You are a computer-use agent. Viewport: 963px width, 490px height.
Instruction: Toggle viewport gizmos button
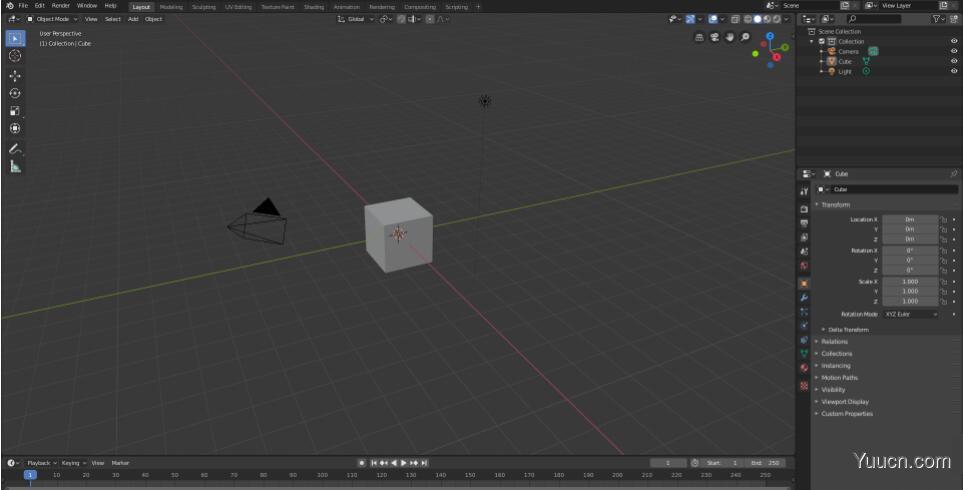[690, 19]
